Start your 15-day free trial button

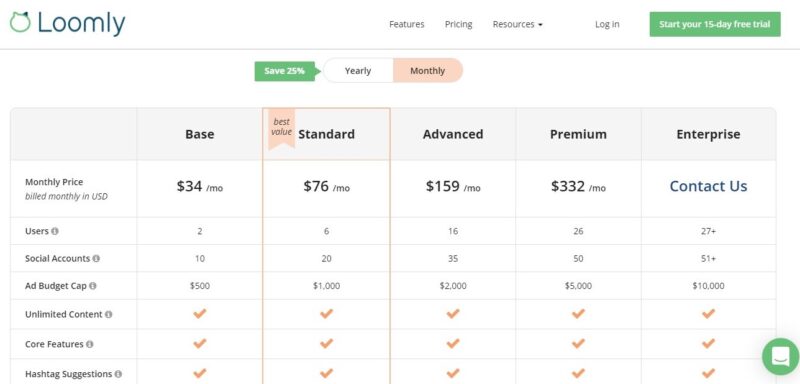(715, 24)
